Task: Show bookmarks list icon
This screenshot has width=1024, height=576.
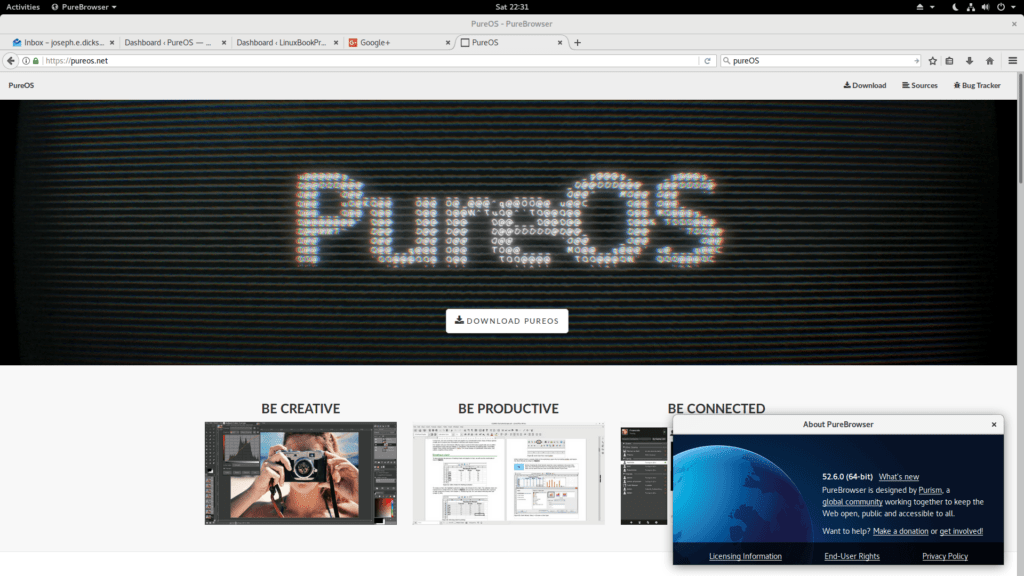Action: [x=950, y=61]
